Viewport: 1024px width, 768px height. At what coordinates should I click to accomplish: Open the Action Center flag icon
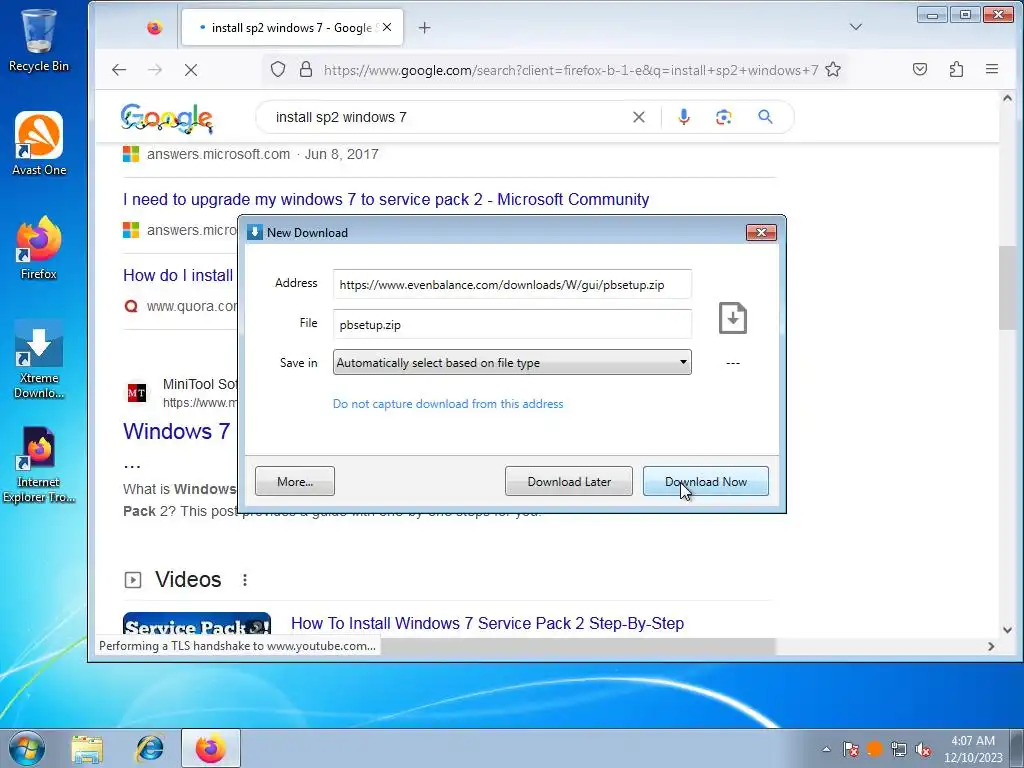point(851,749)
